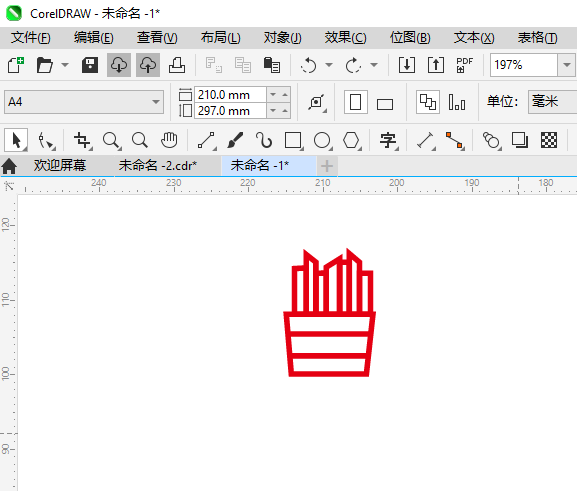577x491 pixels.
Task: Open the 位图(B) menu
Action: (x=410, y=38)
